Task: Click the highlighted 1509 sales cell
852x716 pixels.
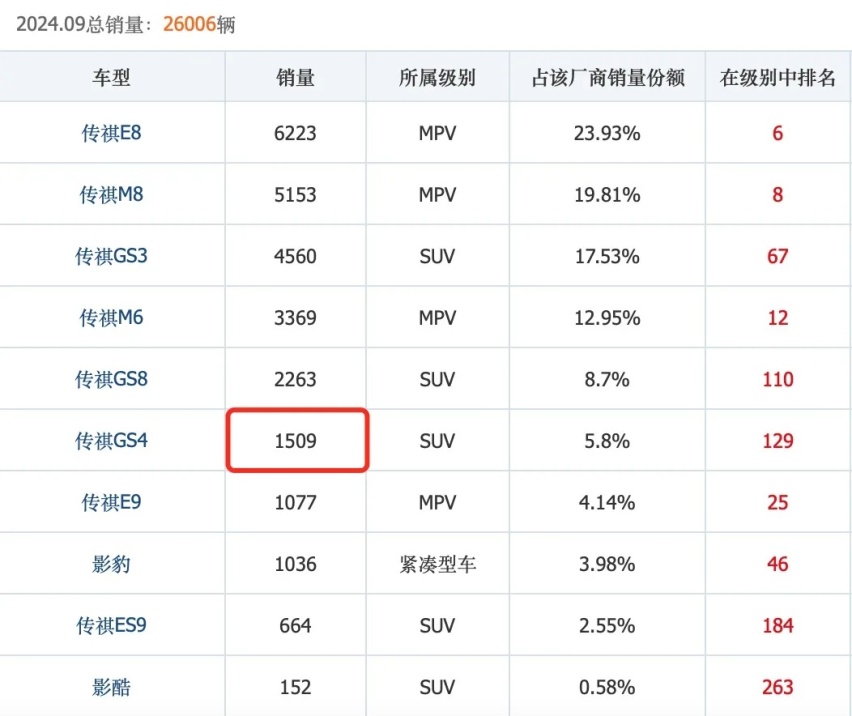Action: (297, 441)
